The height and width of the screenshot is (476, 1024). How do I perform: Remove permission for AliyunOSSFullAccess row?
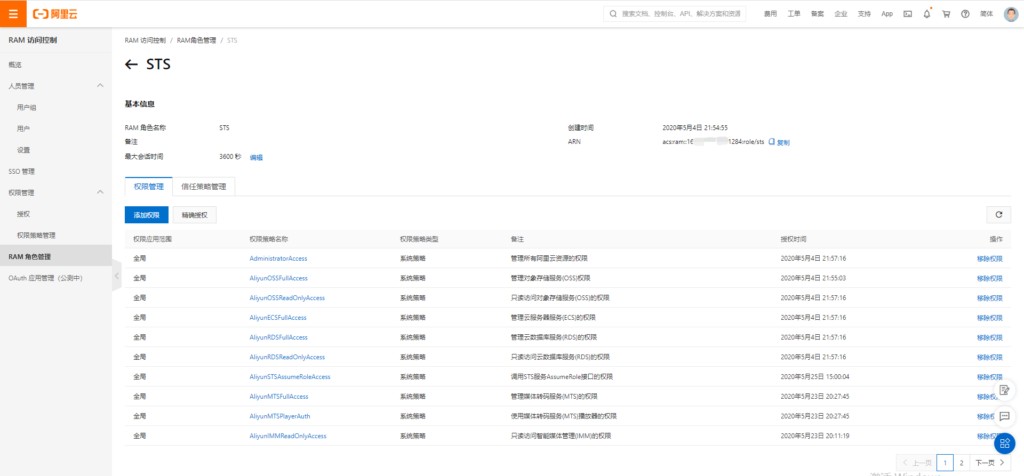989,278
